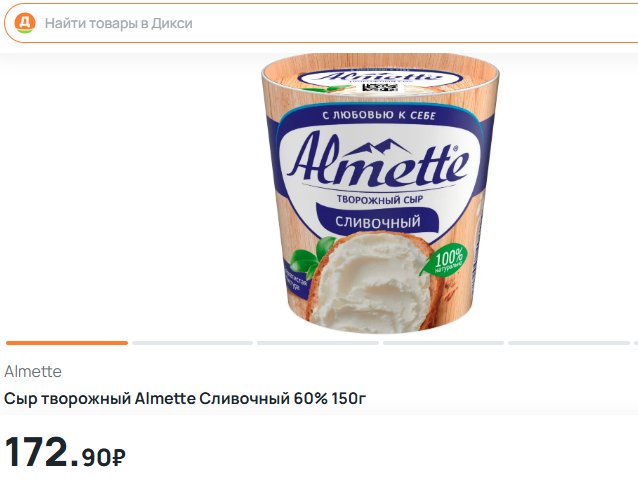Screen dimensions: 638x483
Task: Click the basil leaves picture on the cup
Action: (x=311, y=257)
